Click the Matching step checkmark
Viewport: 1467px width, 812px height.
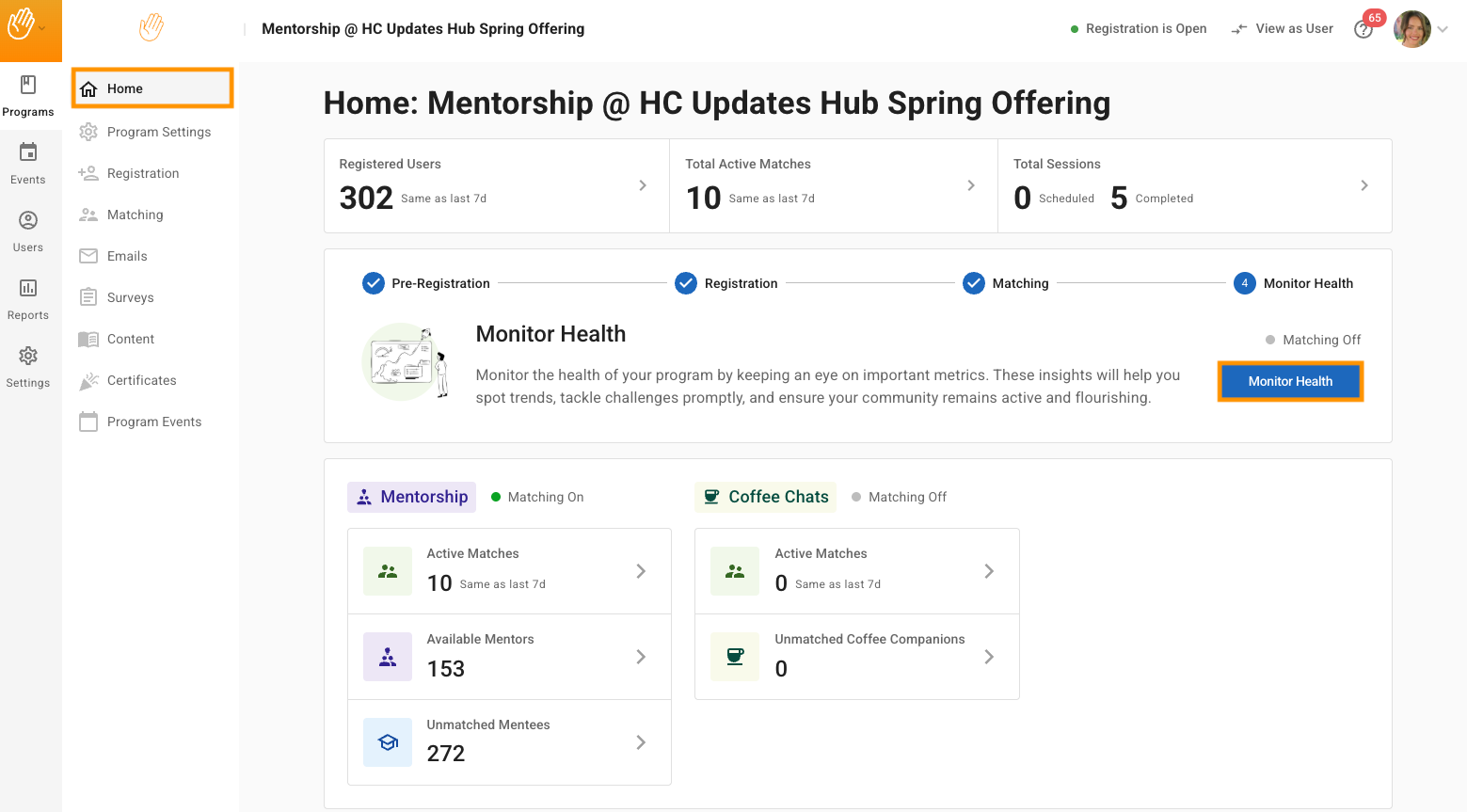(974, 283)
